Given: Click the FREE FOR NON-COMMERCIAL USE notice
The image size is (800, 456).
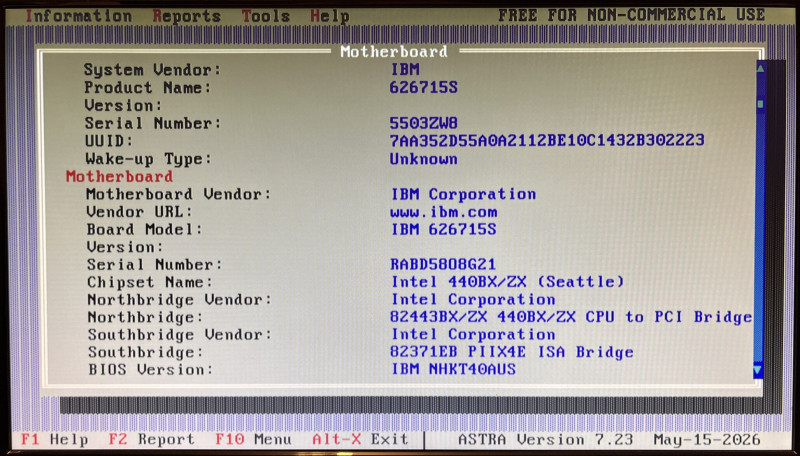Looking at the screenshot, I should pos(632,15).
